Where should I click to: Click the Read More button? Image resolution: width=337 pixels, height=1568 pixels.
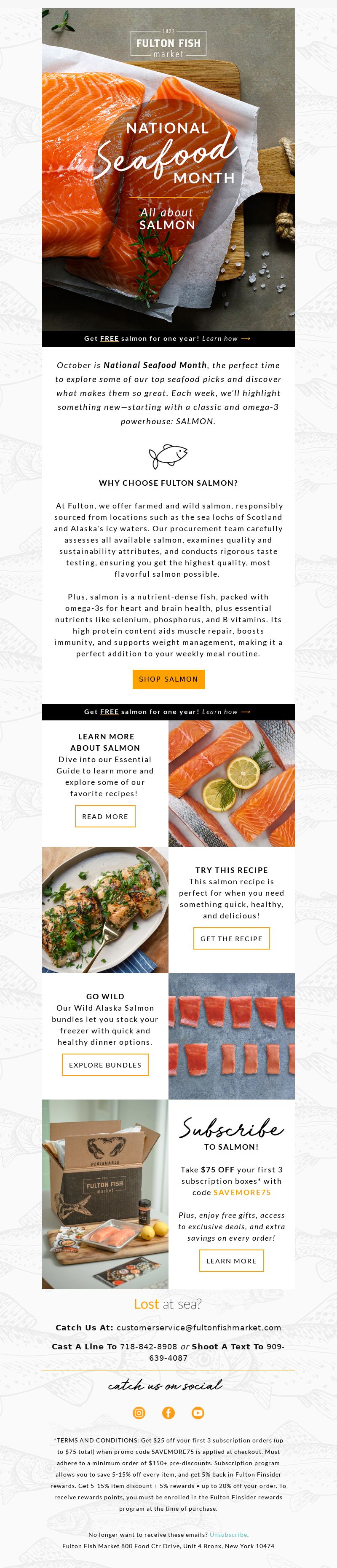point(105,816)
